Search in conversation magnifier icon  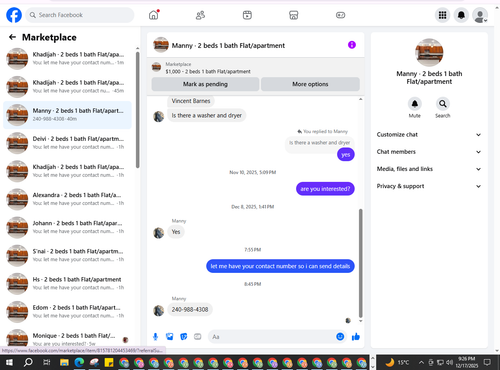click(443, 104)
